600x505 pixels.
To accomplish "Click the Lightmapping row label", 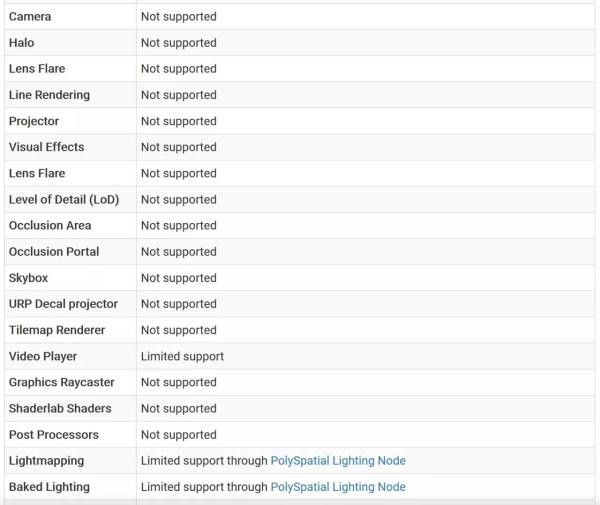I will 47,461.
